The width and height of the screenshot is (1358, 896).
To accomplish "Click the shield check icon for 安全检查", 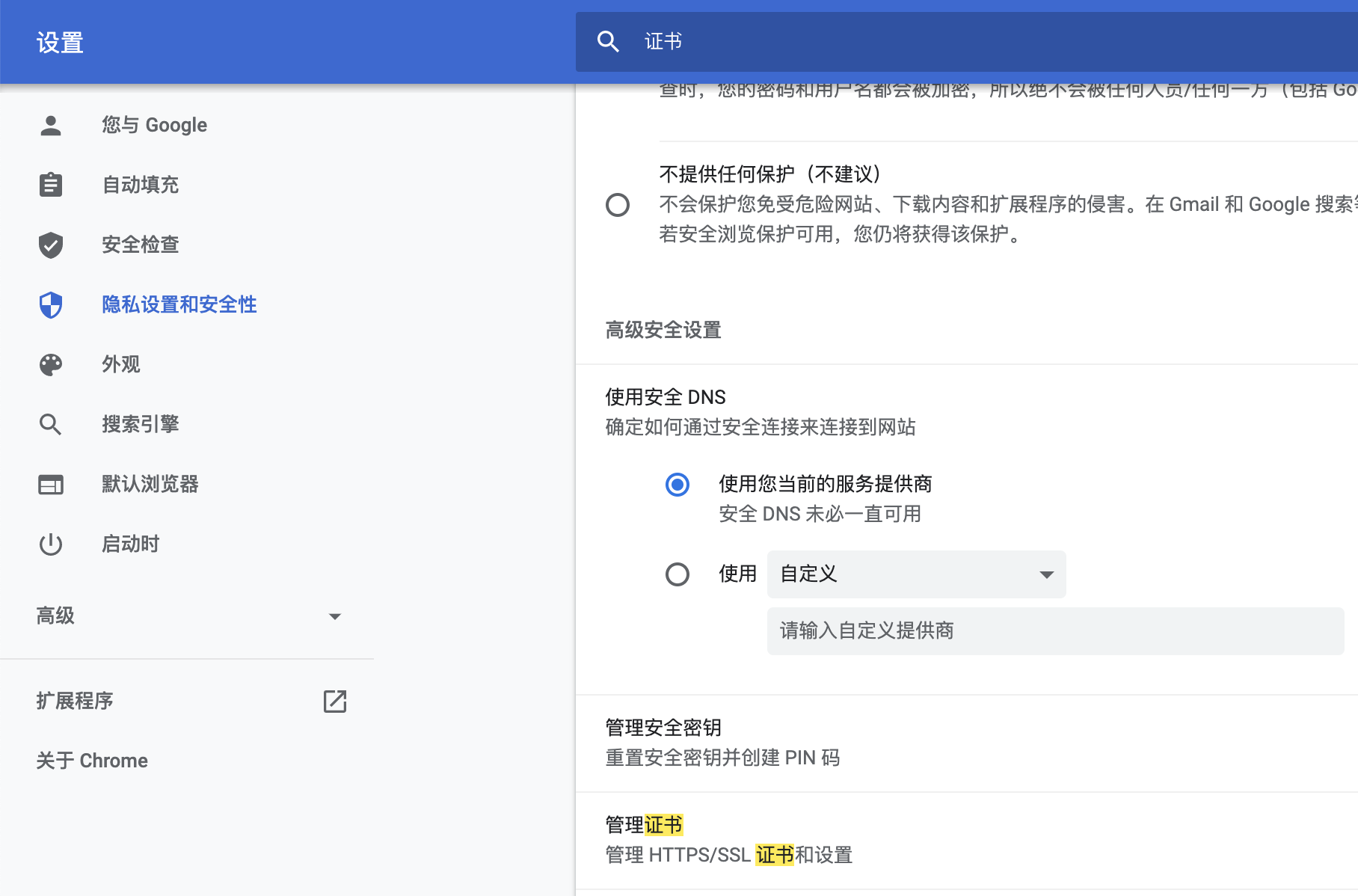I will pyautogui.click(x=51, y=245).
